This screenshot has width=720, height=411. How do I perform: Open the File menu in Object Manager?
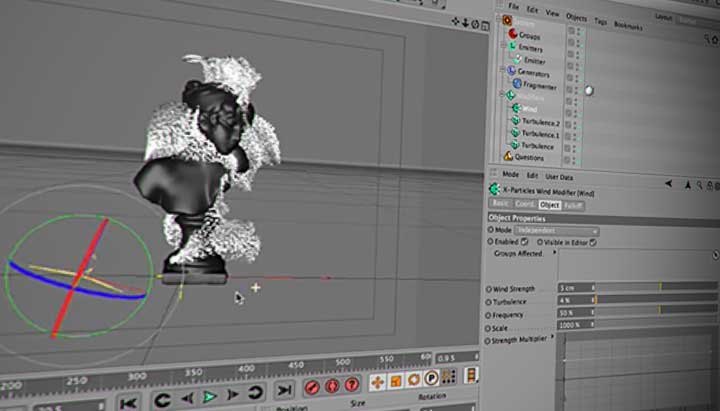(x=513, y=7)
